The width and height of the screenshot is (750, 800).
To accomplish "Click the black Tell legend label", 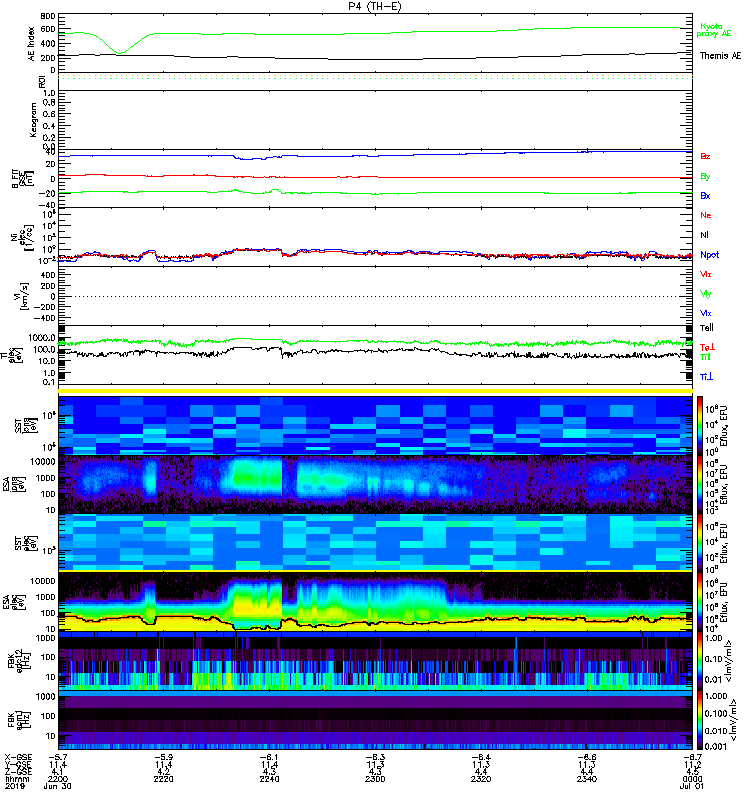I will (707, 328).
